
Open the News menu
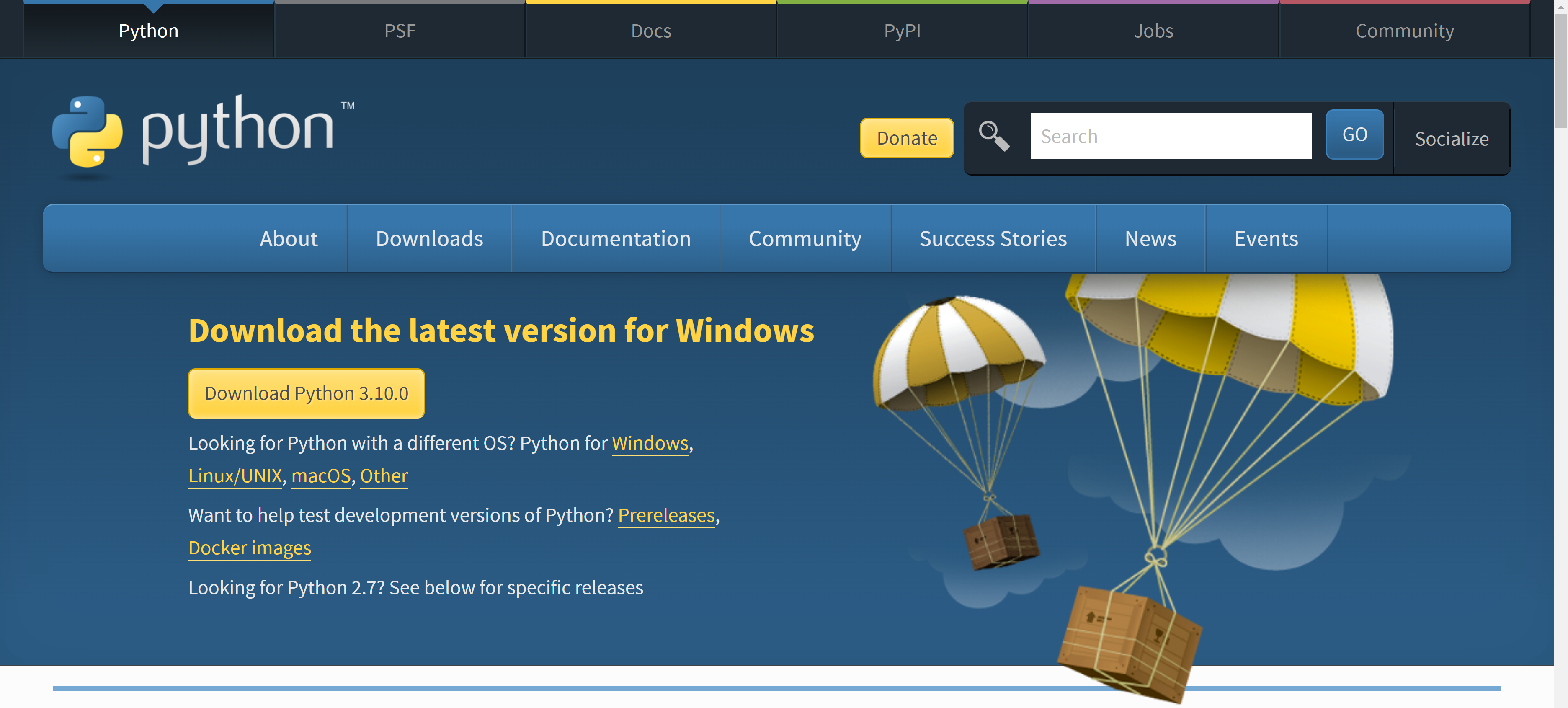1150,239
